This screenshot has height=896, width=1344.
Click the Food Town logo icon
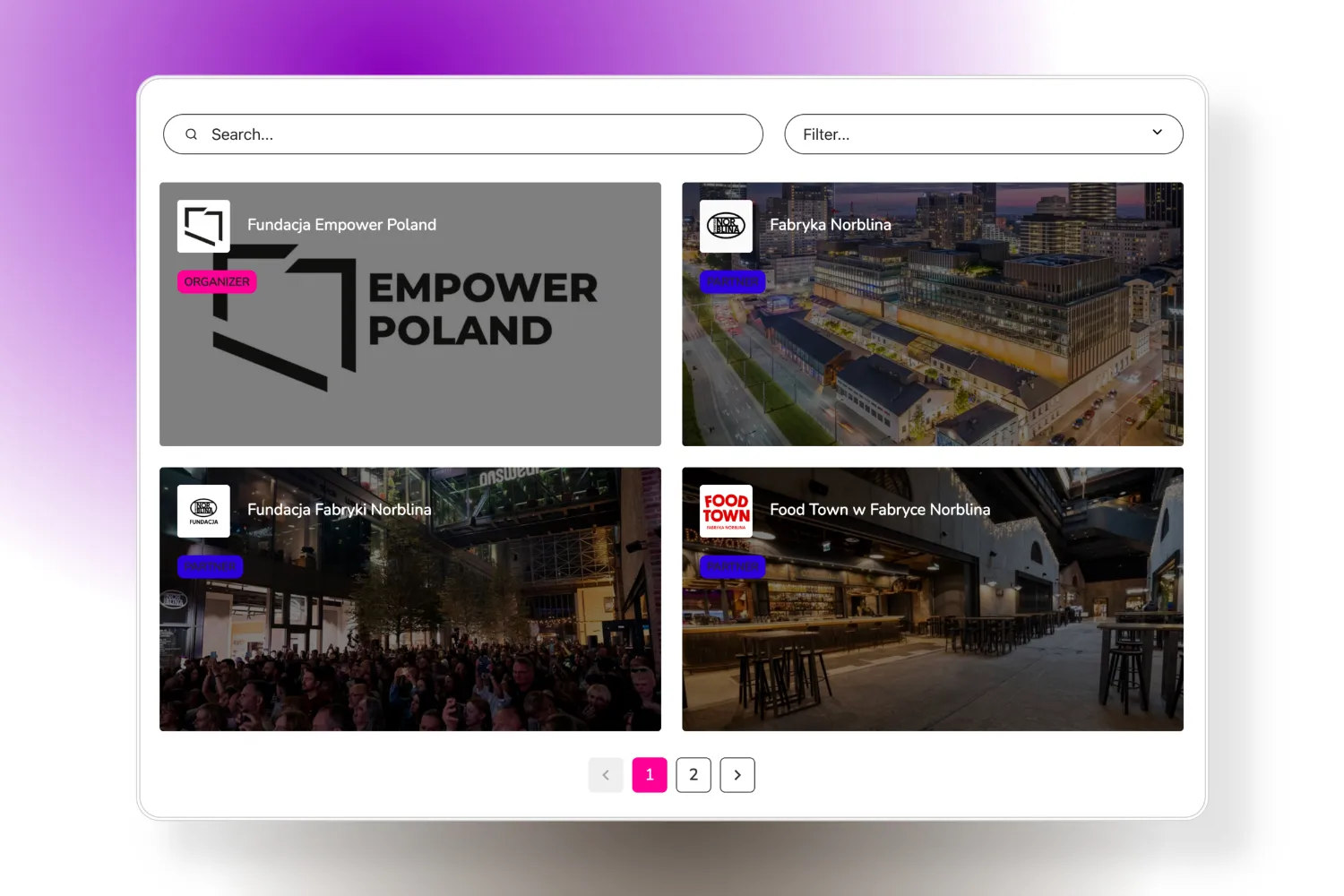click(x=726, y=511)
